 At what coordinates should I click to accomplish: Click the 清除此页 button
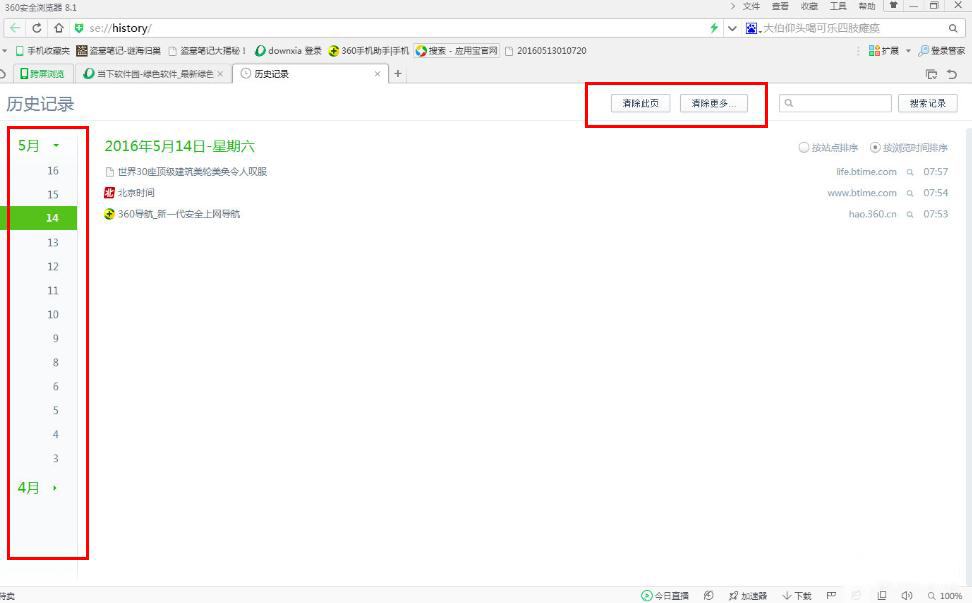(640, 103)
